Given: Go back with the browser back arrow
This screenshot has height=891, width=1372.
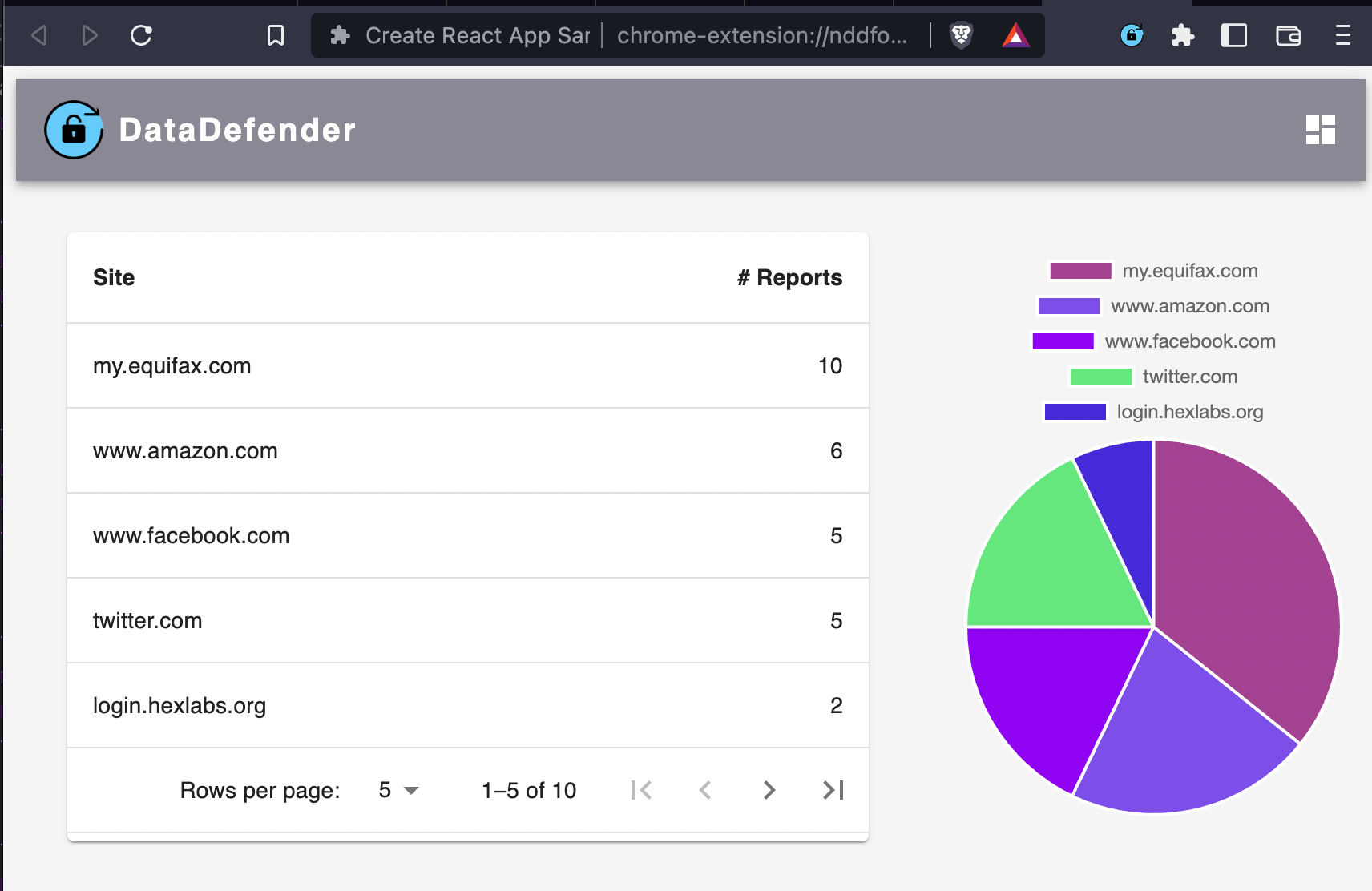Looking at the screenshot, I should 39,35.
